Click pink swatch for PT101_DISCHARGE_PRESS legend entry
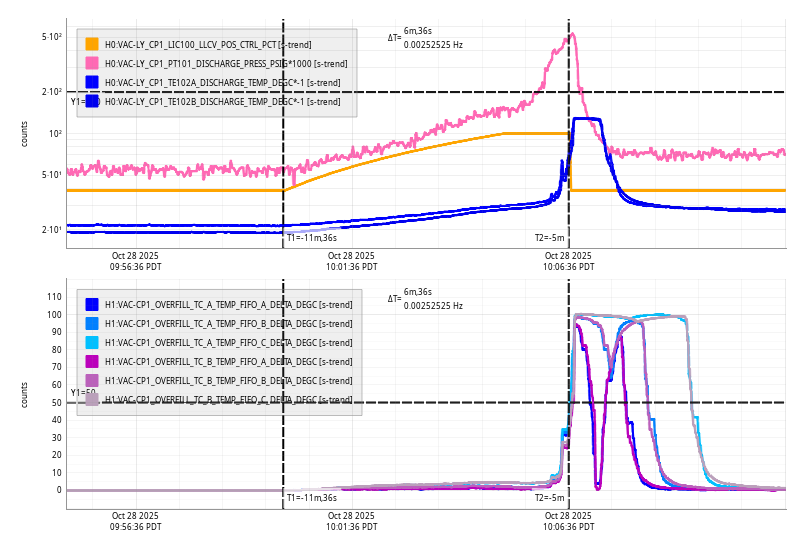The height and width of the screenshot is (551, 804). click(92, 63)
